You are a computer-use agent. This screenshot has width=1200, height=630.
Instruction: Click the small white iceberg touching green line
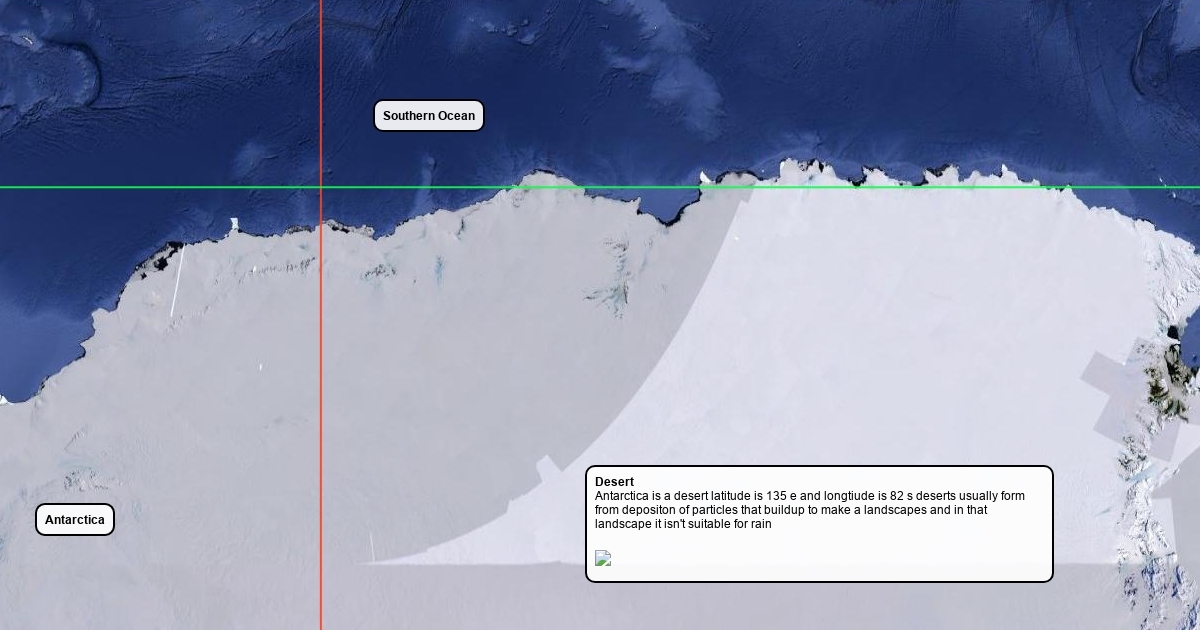click(x=706, y=179)
